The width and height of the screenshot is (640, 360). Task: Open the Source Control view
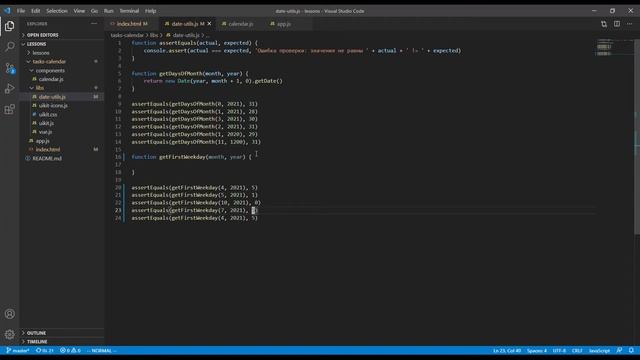click(9, 68)
